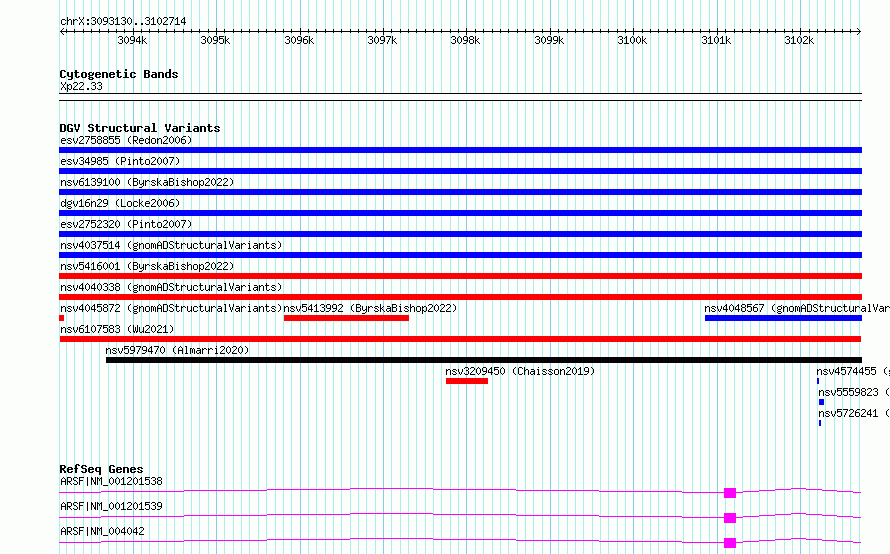This screenshot has width=890, height=554.
Task: Open nsv5559823 variant label
Action: point(854,392)
